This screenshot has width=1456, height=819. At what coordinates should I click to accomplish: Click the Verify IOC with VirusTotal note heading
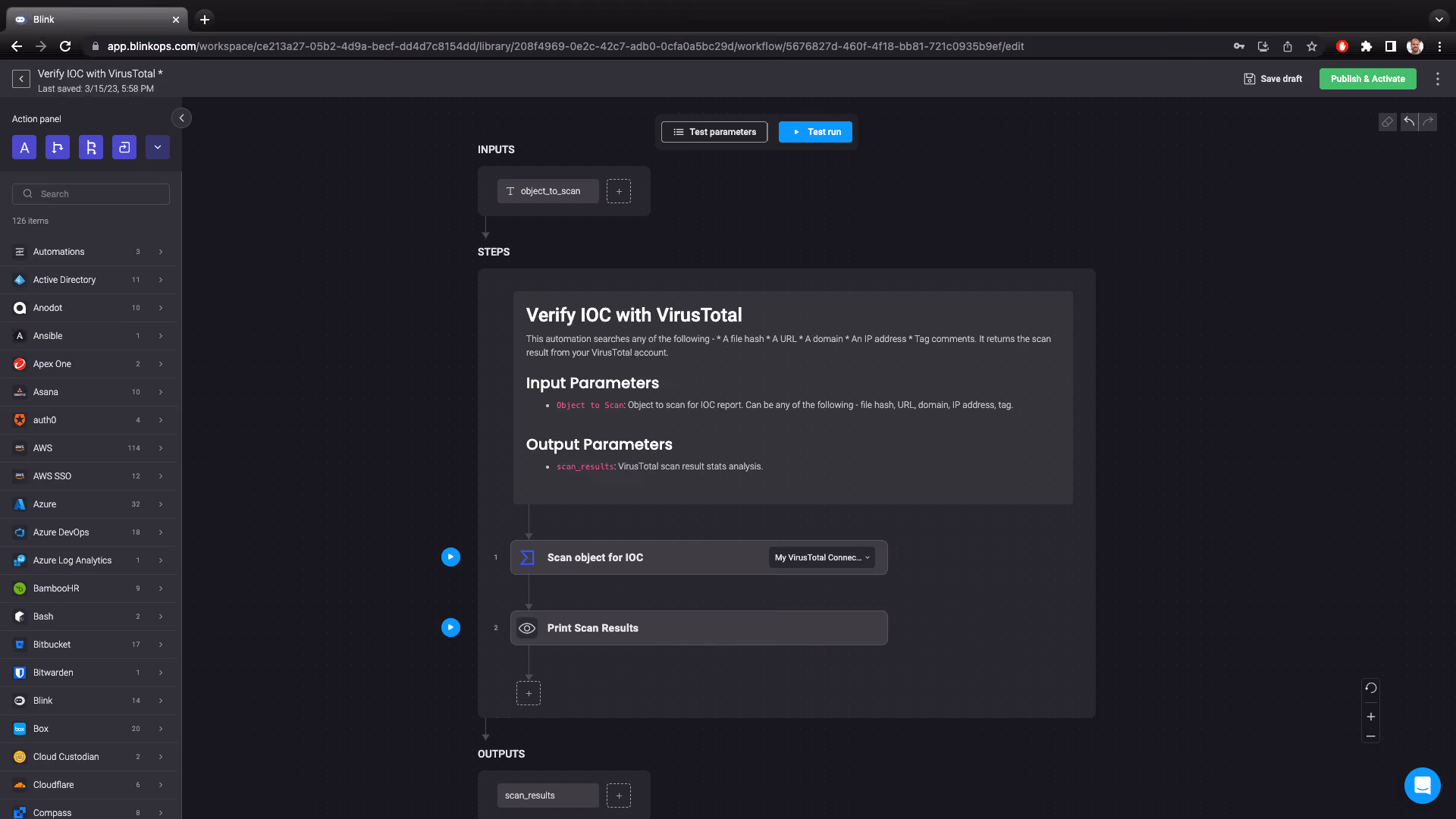[x=634, y=315]
